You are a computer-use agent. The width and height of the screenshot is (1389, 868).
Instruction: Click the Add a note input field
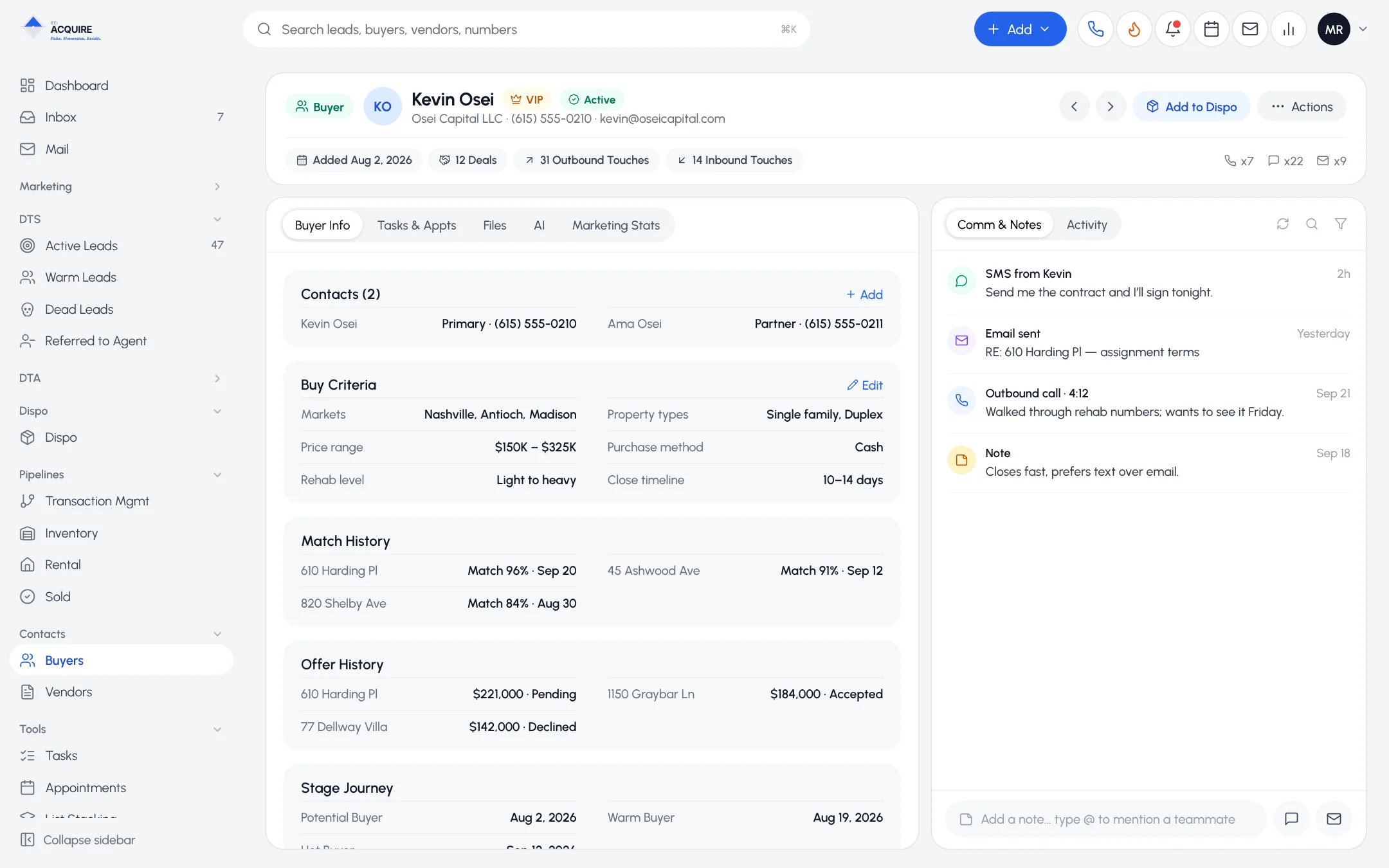tap(1106, 818)
